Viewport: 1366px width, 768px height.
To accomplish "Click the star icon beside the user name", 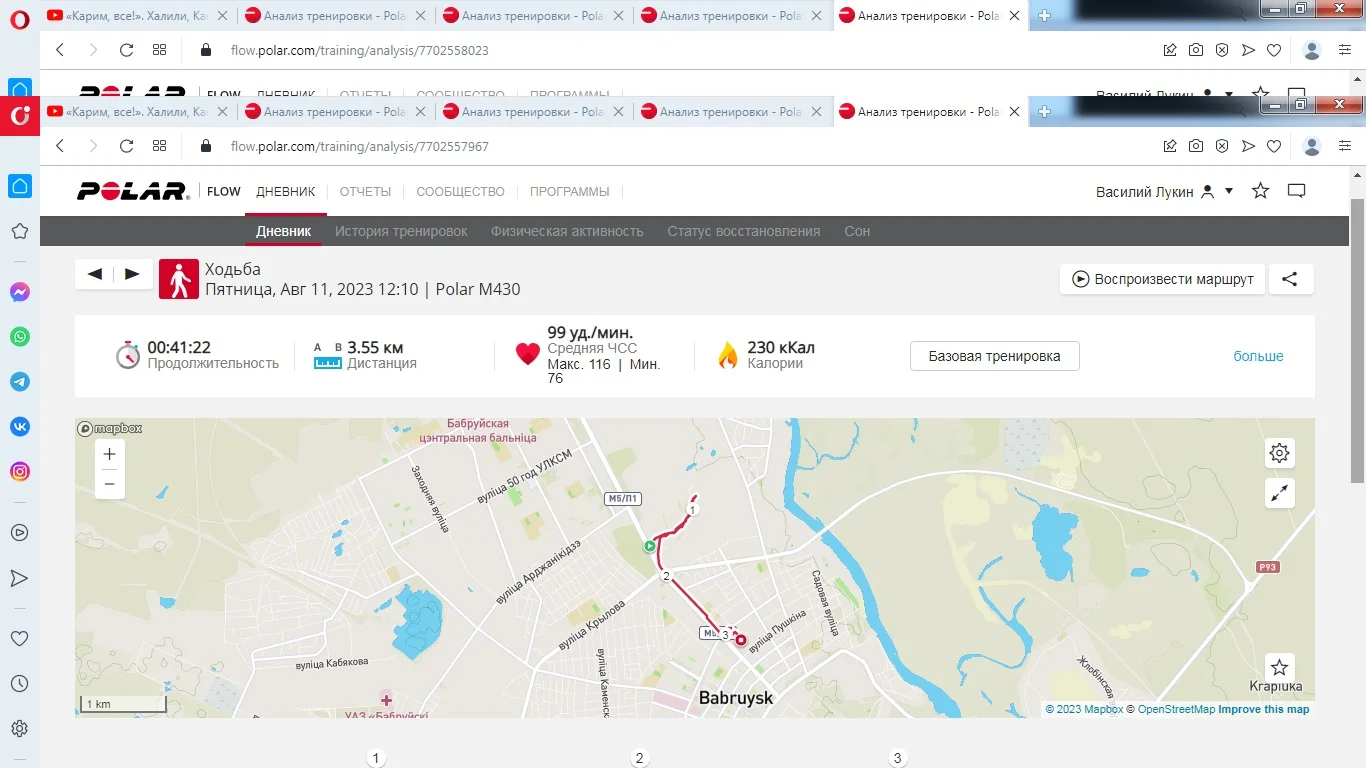I will click(1261, 191).
